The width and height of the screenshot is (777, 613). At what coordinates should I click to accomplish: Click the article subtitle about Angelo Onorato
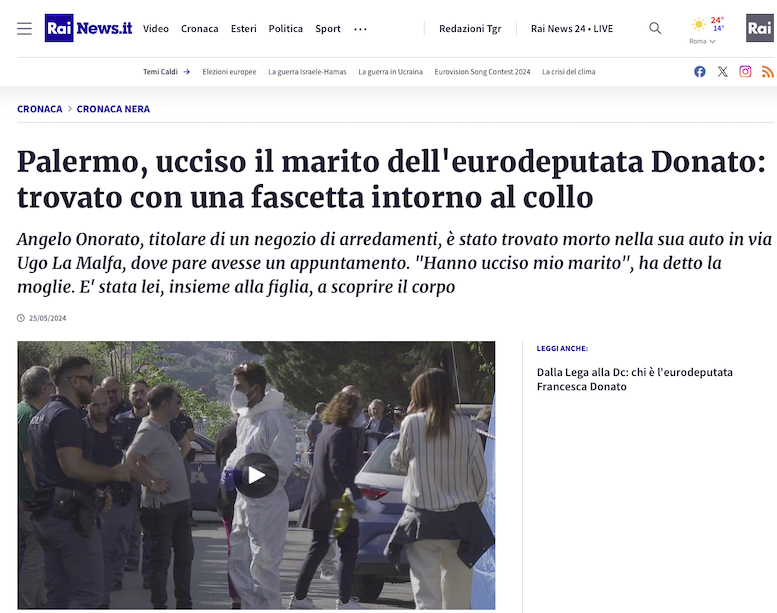[x=394, y=263]
